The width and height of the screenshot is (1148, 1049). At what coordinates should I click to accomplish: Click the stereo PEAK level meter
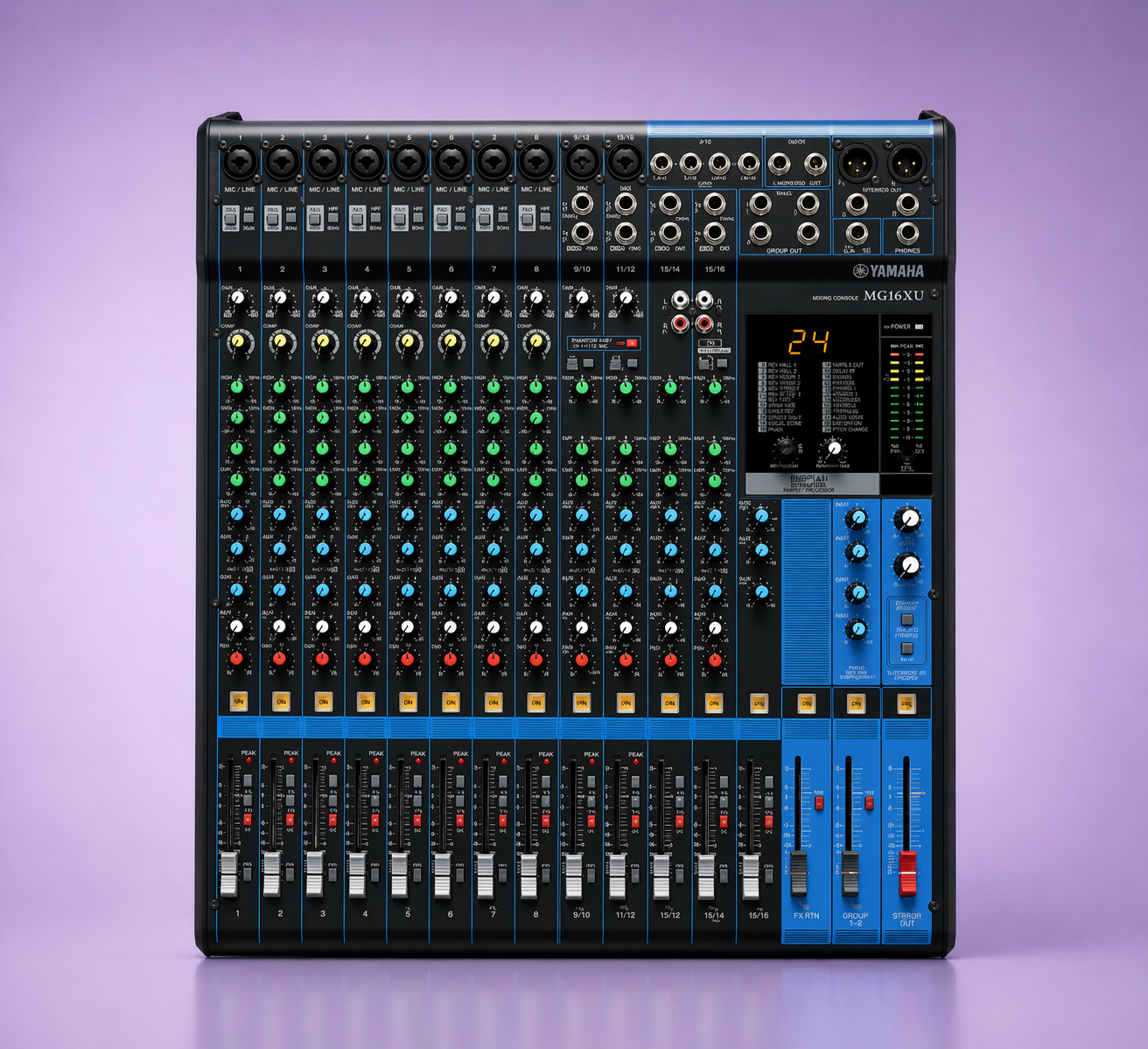click(x=906, y=394)
